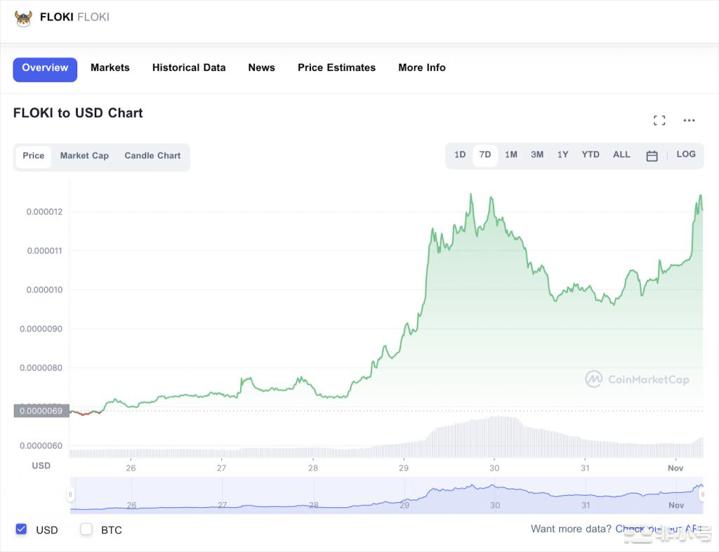Switch to the Markets tab

point(110,68)
